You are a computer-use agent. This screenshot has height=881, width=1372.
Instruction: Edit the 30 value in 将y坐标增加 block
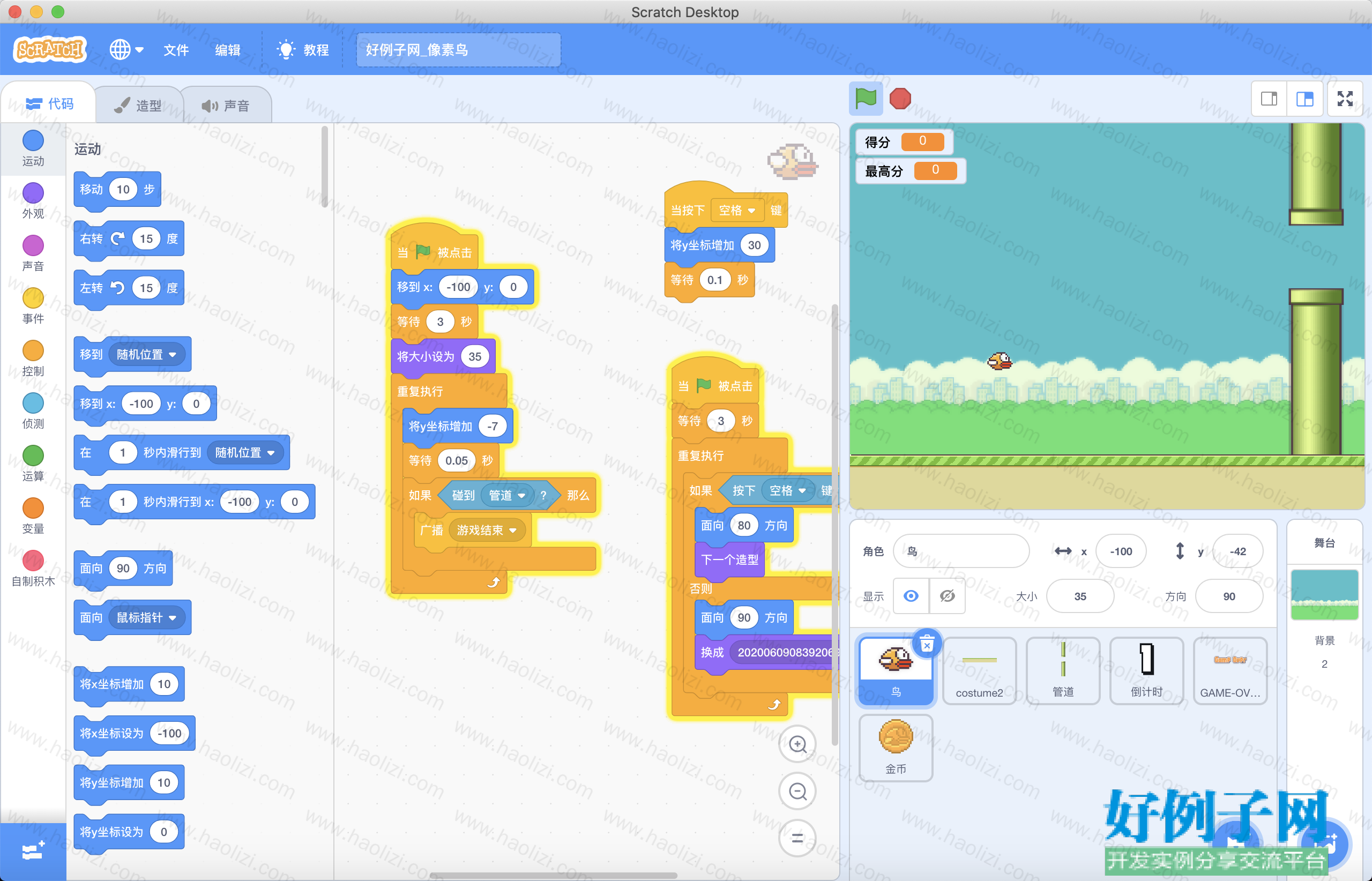(x=754, y=245)
